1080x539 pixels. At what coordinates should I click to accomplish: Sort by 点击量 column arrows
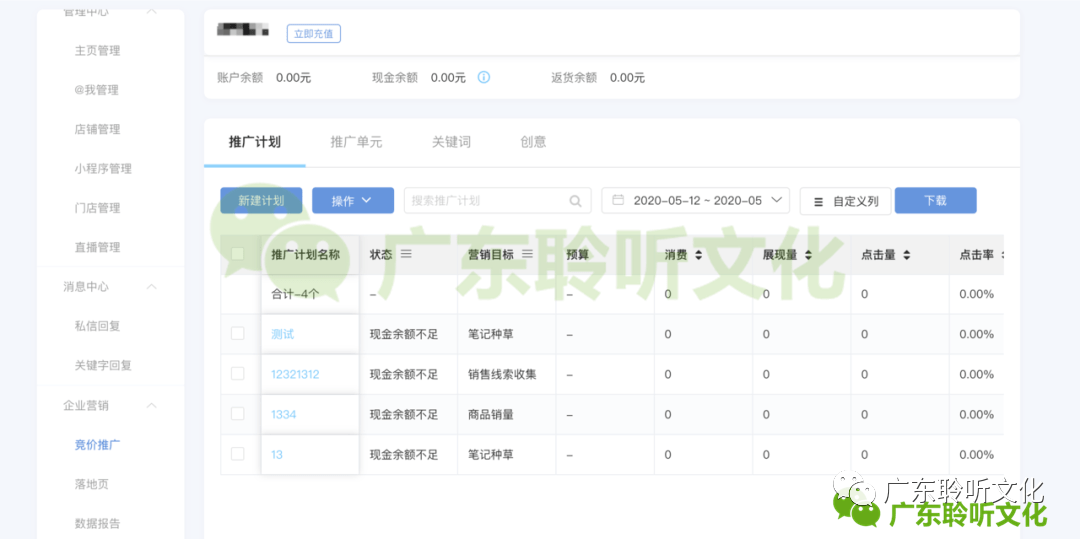click(x=906, y=255)
